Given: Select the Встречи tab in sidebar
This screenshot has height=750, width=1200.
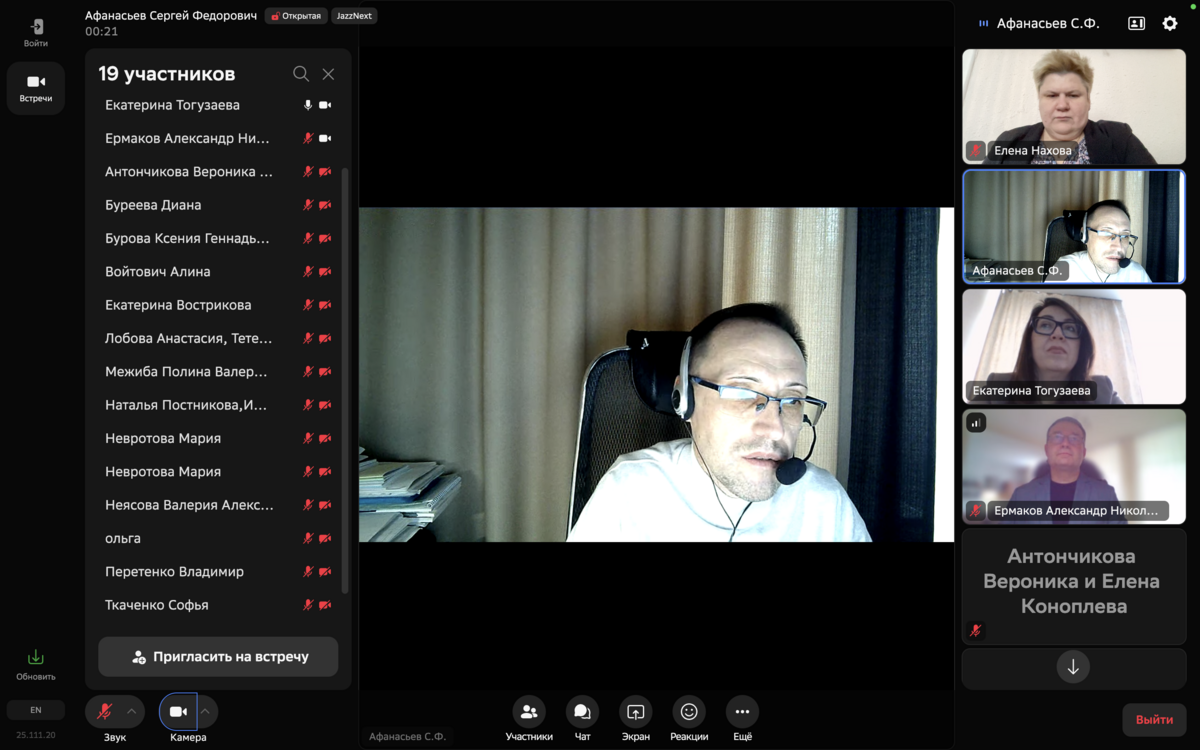Looking at the screenshot, I should (x=36, y=88).
